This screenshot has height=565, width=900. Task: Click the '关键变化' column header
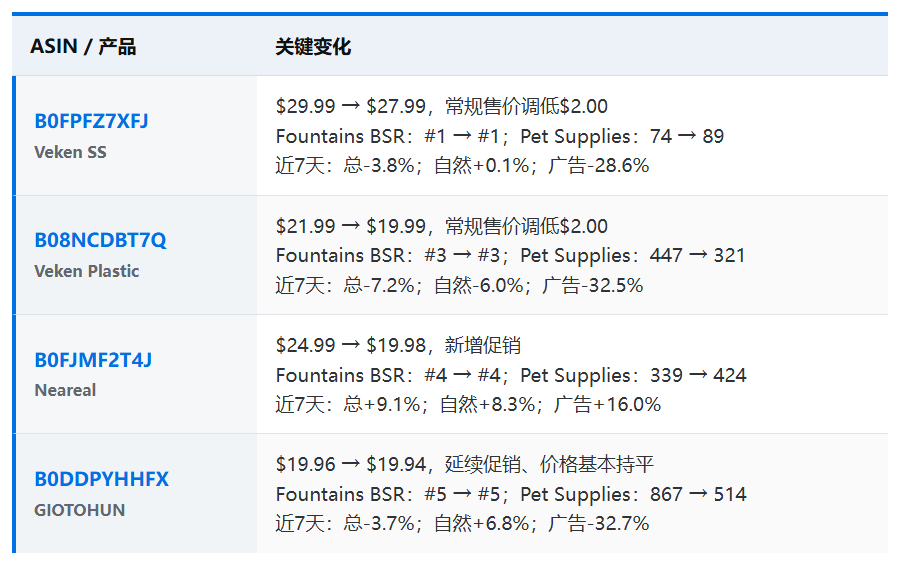(313, 47)
